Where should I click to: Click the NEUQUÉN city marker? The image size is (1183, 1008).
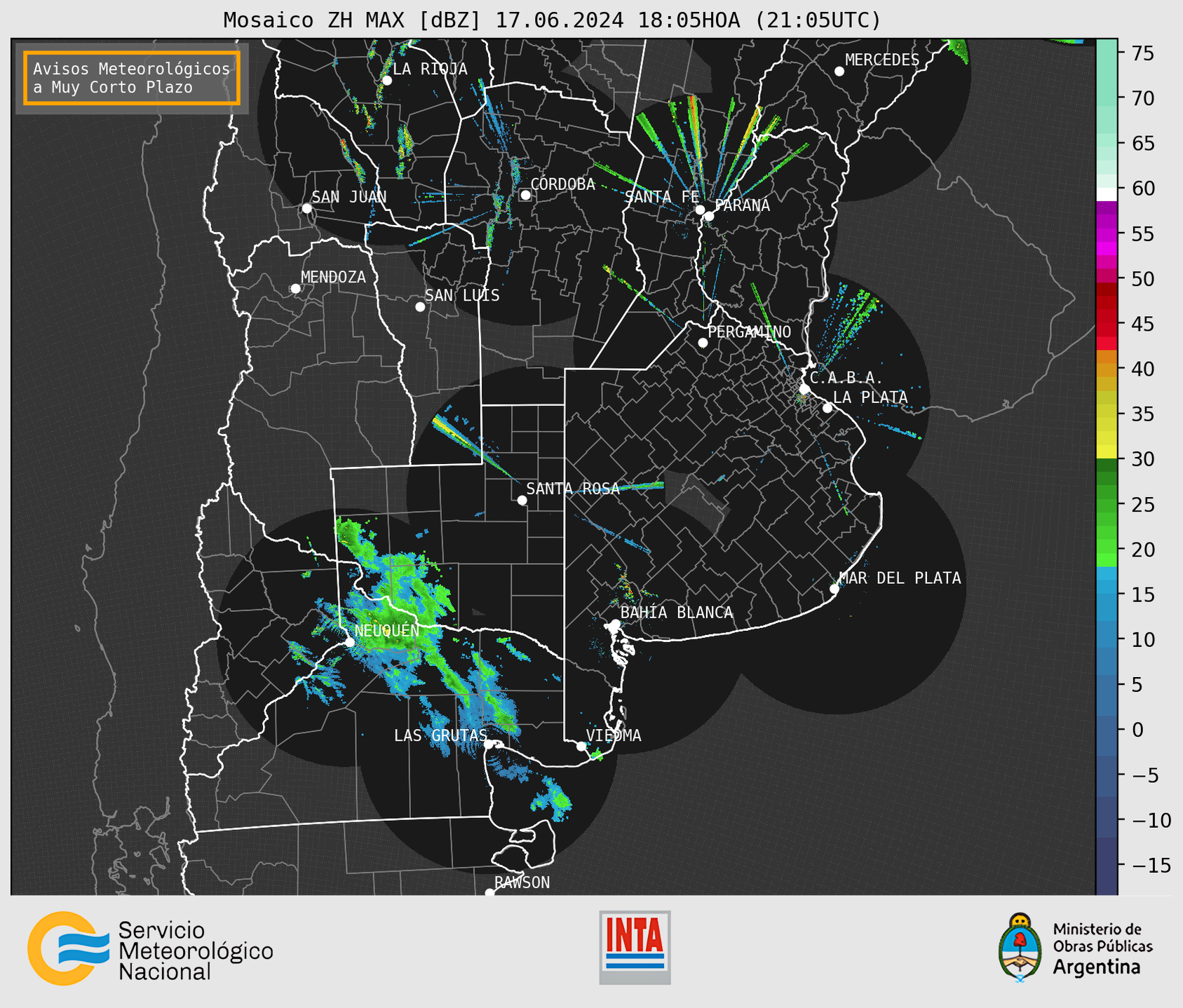[x=350, y=642]
